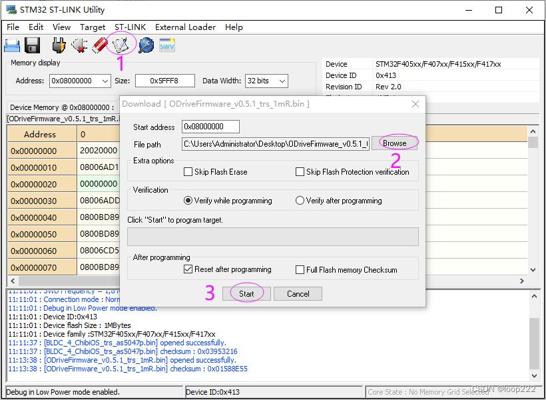
Task: Click the memory grid scroll up arrow
Action: [533, 132]
